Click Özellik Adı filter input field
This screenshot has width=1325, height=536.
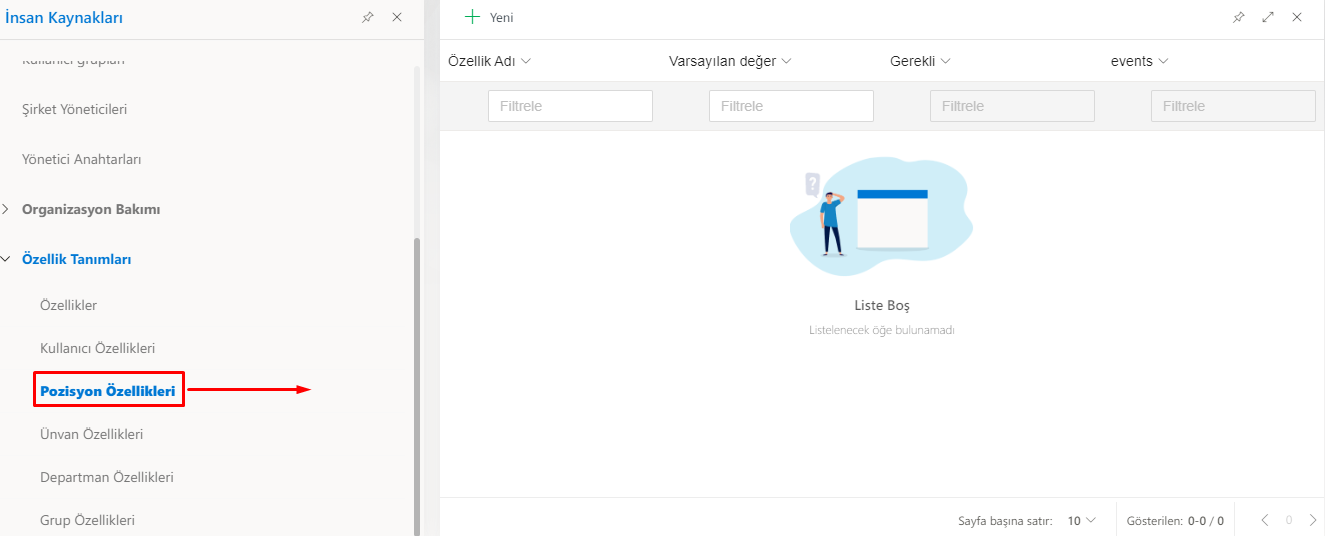pyautogui.click(x=570, y=106)
